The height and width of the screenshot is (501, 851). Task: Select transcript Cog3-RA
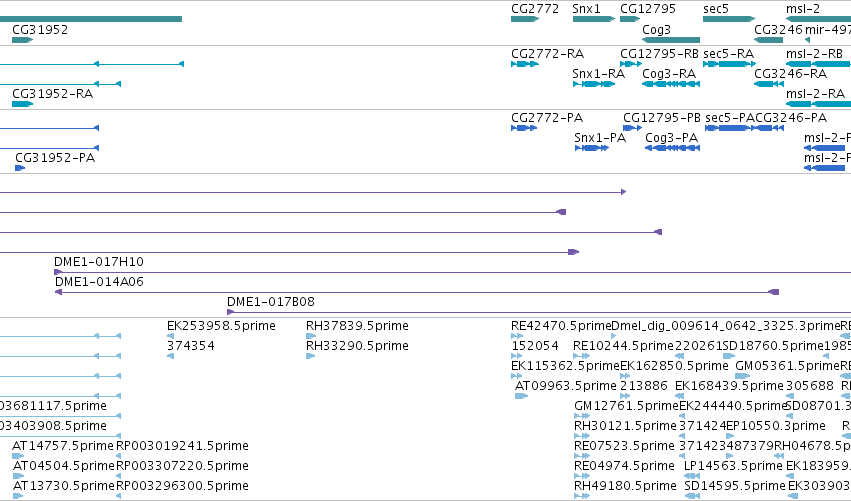(671, 84)
